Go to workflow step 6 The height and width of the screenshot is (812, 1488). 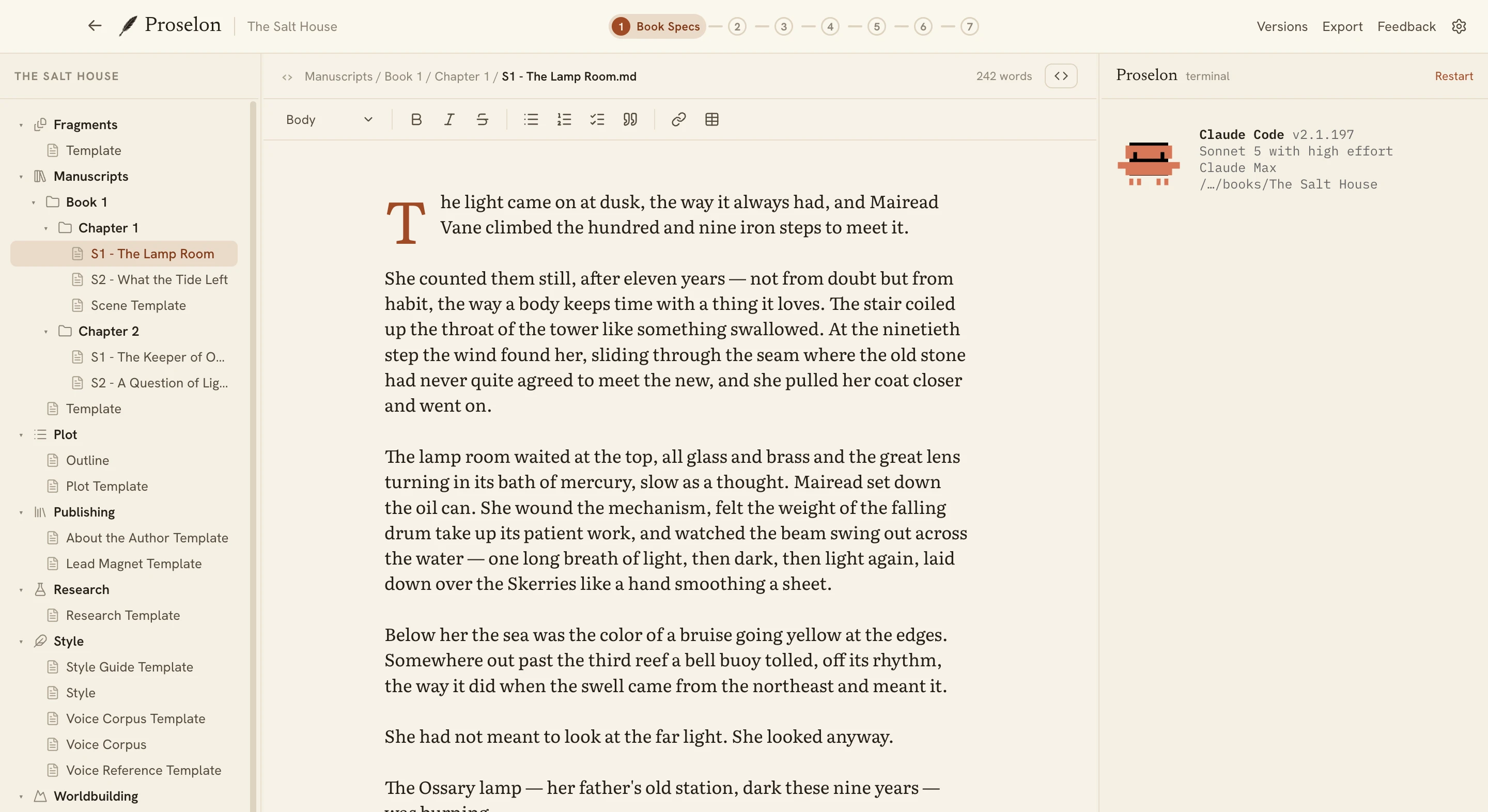pos(923,26)
